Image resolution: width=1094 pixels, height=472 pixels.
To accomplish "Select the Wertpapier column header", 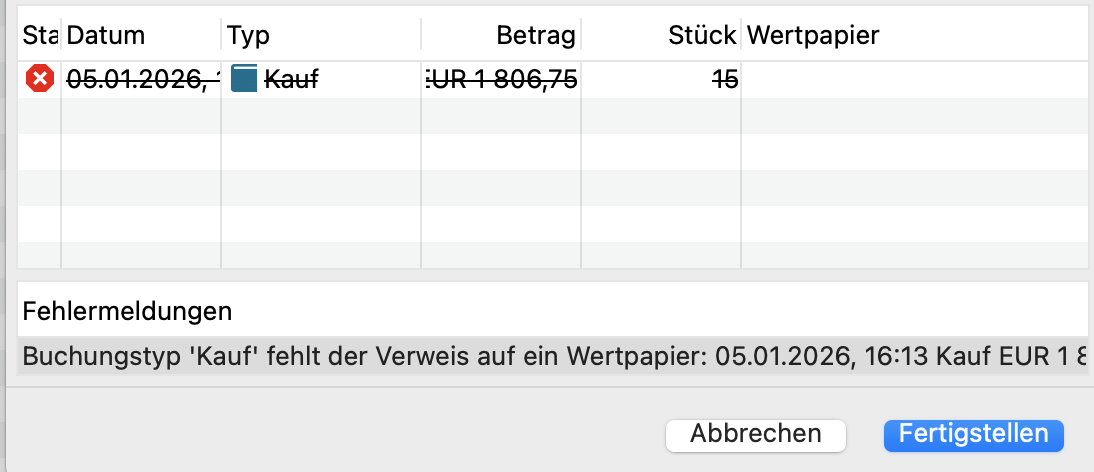I will (813, 36).
